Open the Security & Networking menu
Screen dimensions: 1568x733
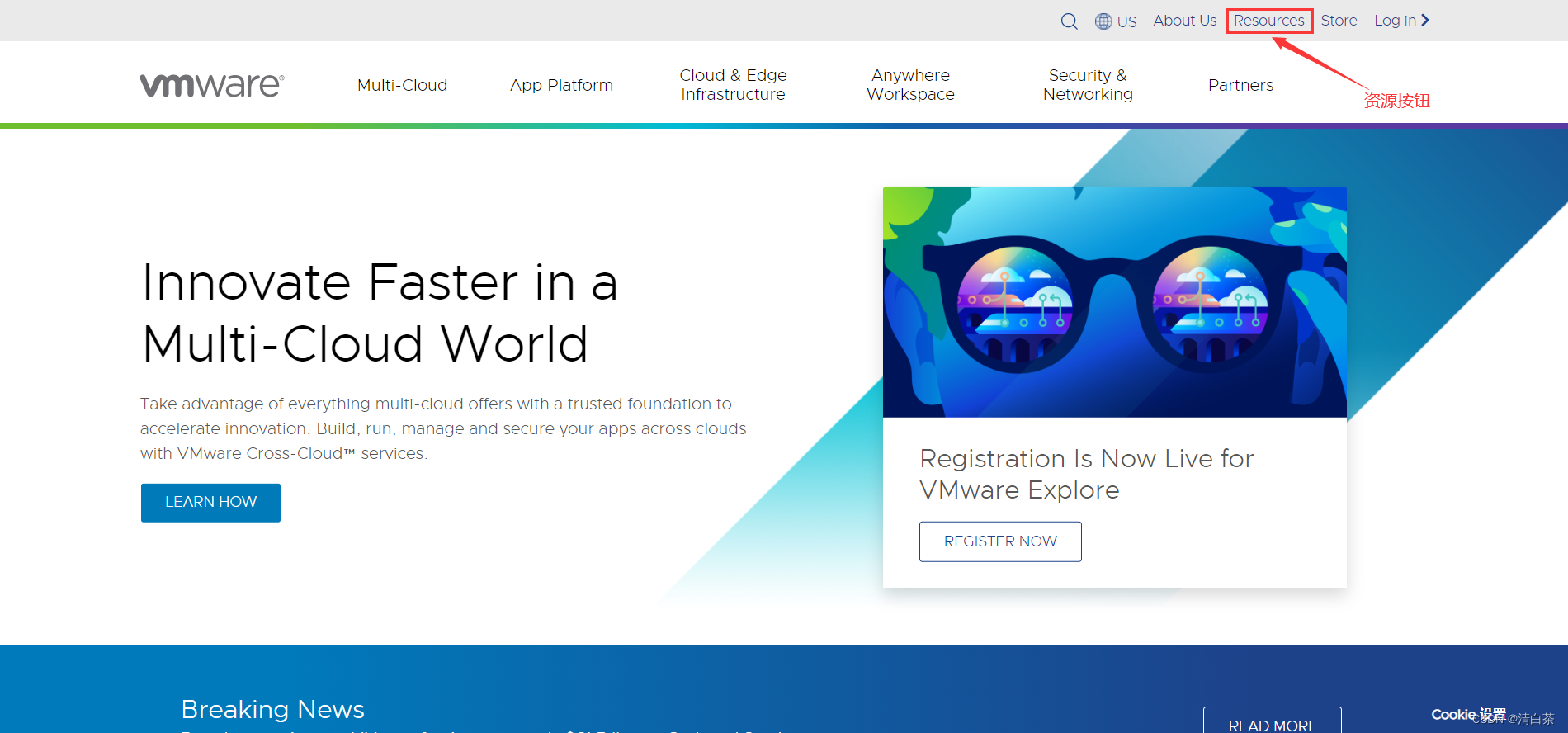1088,85
